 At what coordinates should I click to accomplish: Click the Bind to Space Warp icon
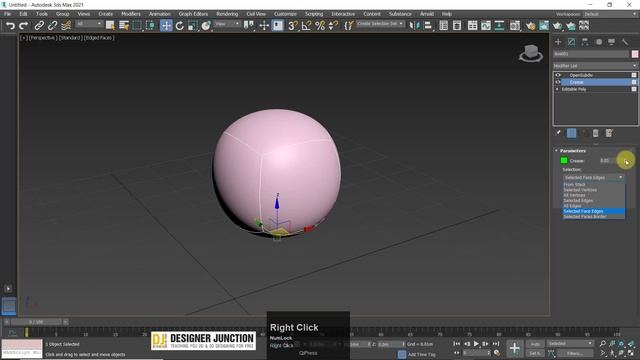(x=66, y=26)
